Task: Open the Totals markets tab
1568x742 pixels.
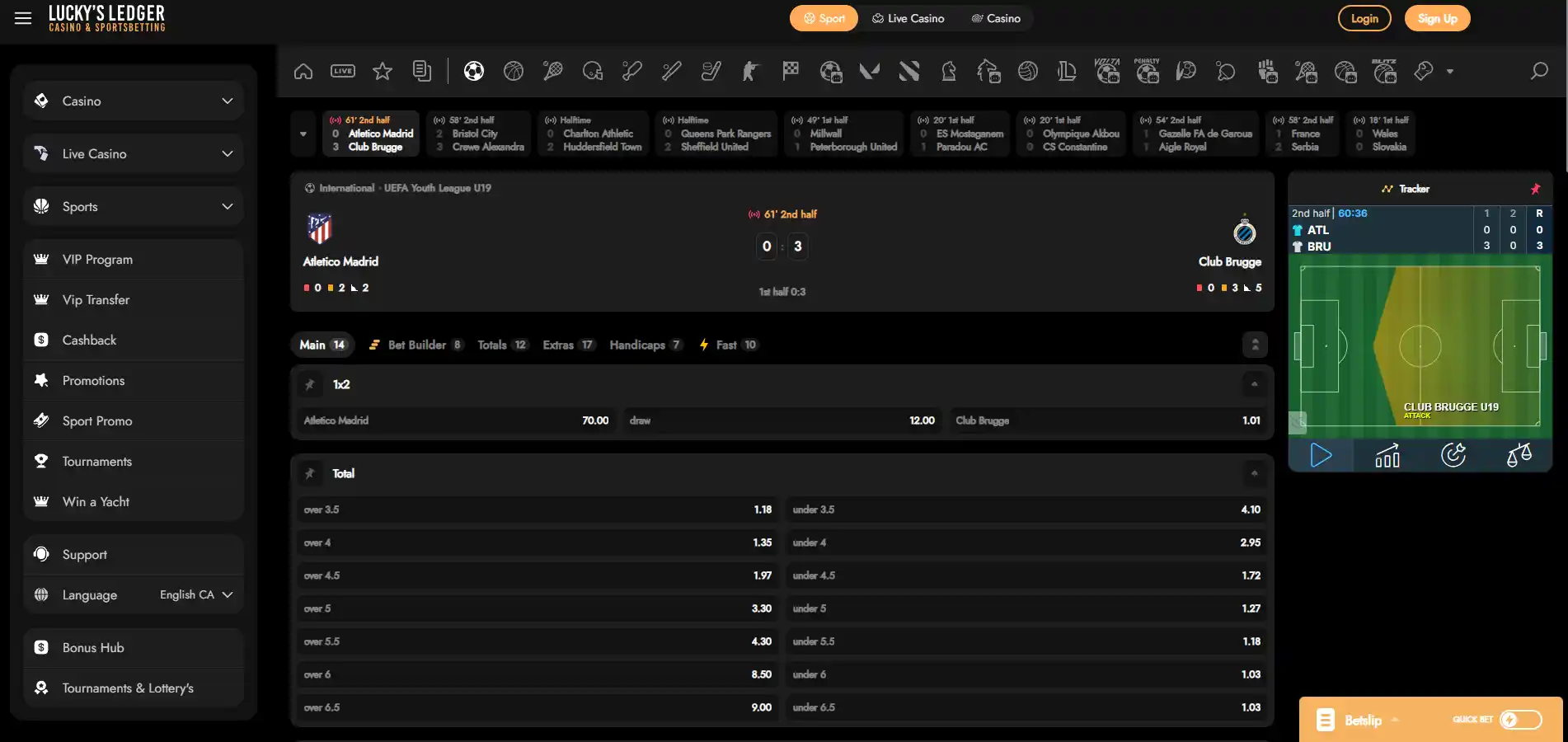Action: 502,345
